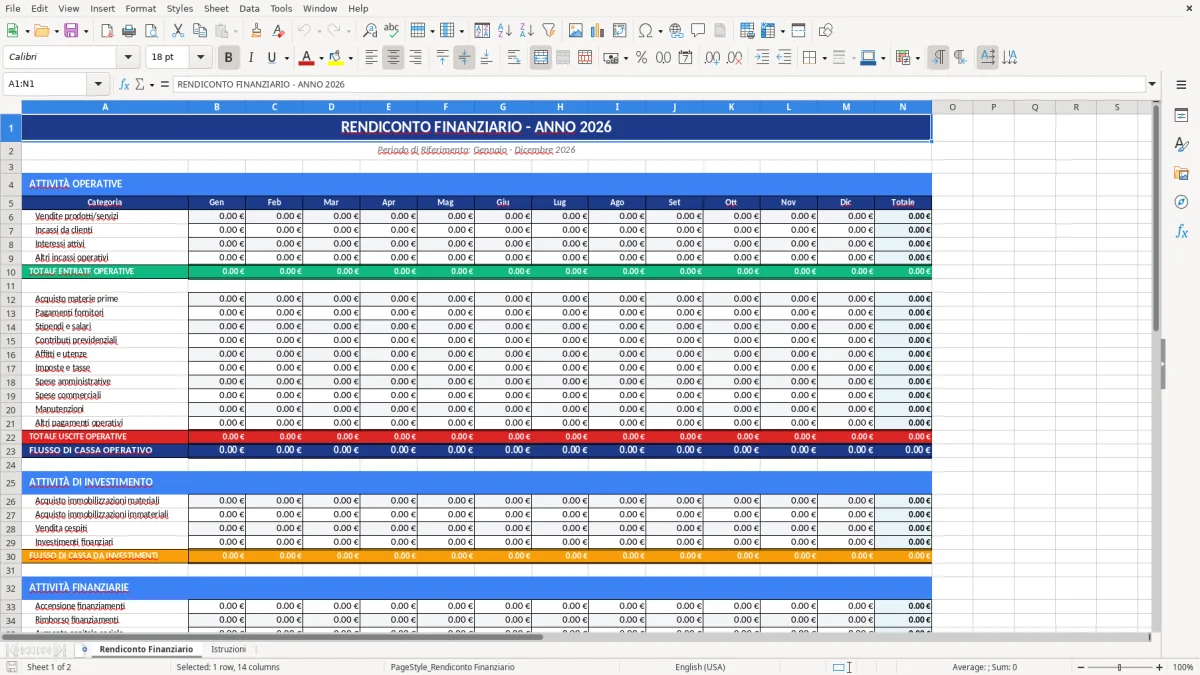The height and width of the screenshot is (675, 1200).
Task: Click the AutoFilter funnel icon
Action: (549, 31)
